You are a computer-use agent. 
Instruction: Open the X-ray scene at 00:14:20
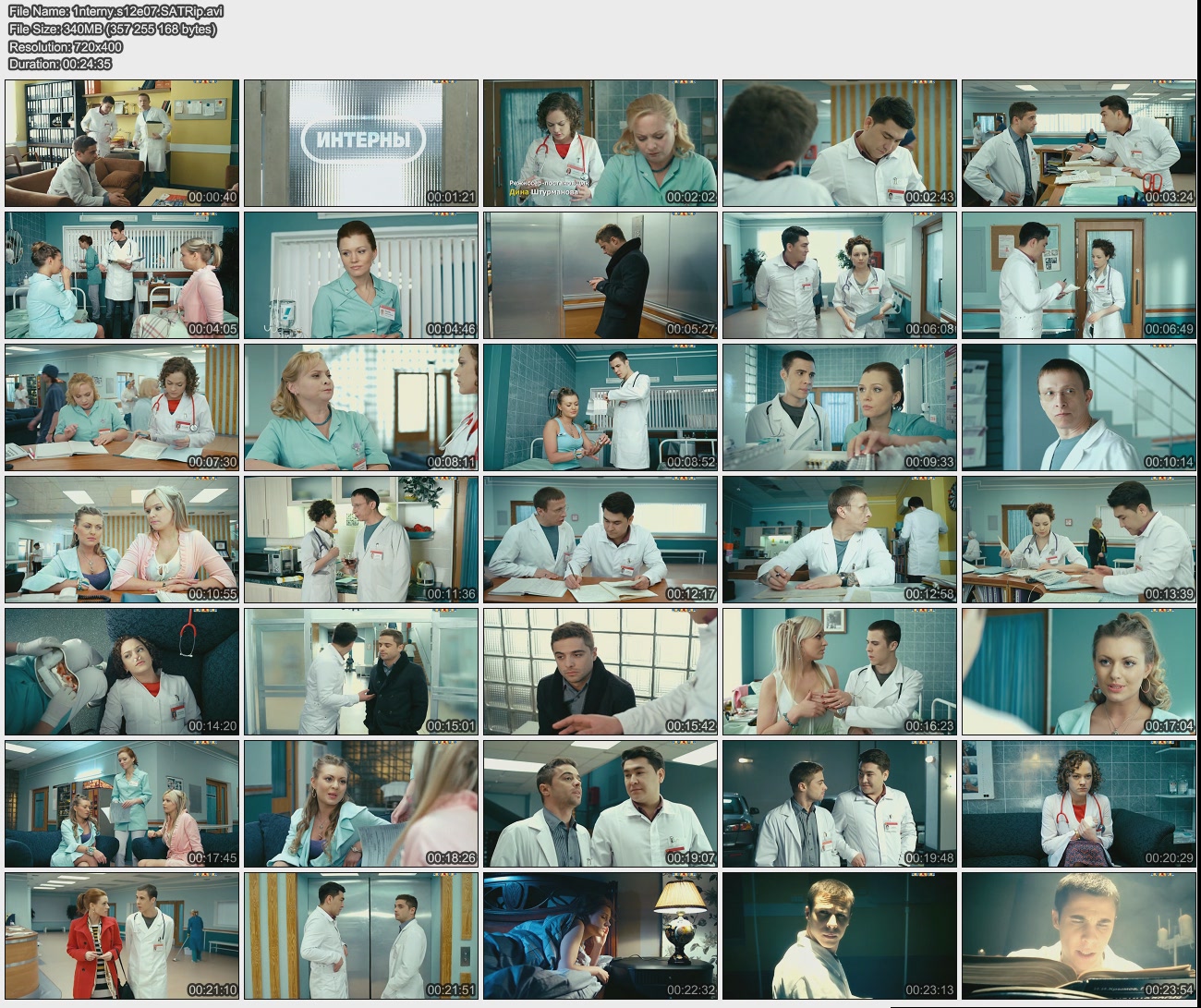pyautogui.click(x=122, y=672)
